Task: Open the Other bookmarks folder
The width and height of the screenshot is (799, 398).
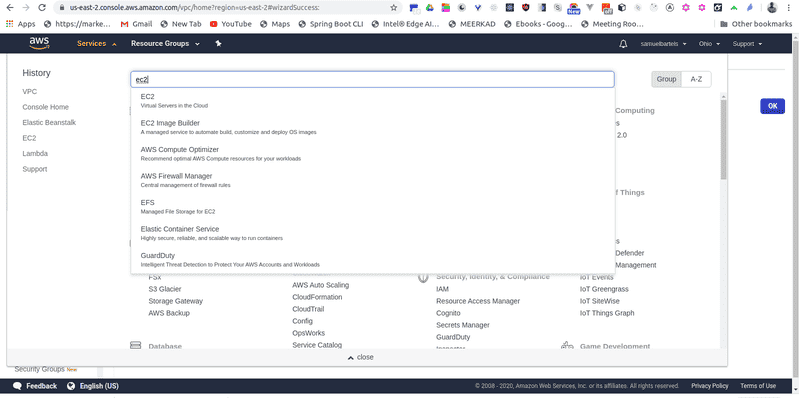Action: pyautogui.click(x=756, y=24)
